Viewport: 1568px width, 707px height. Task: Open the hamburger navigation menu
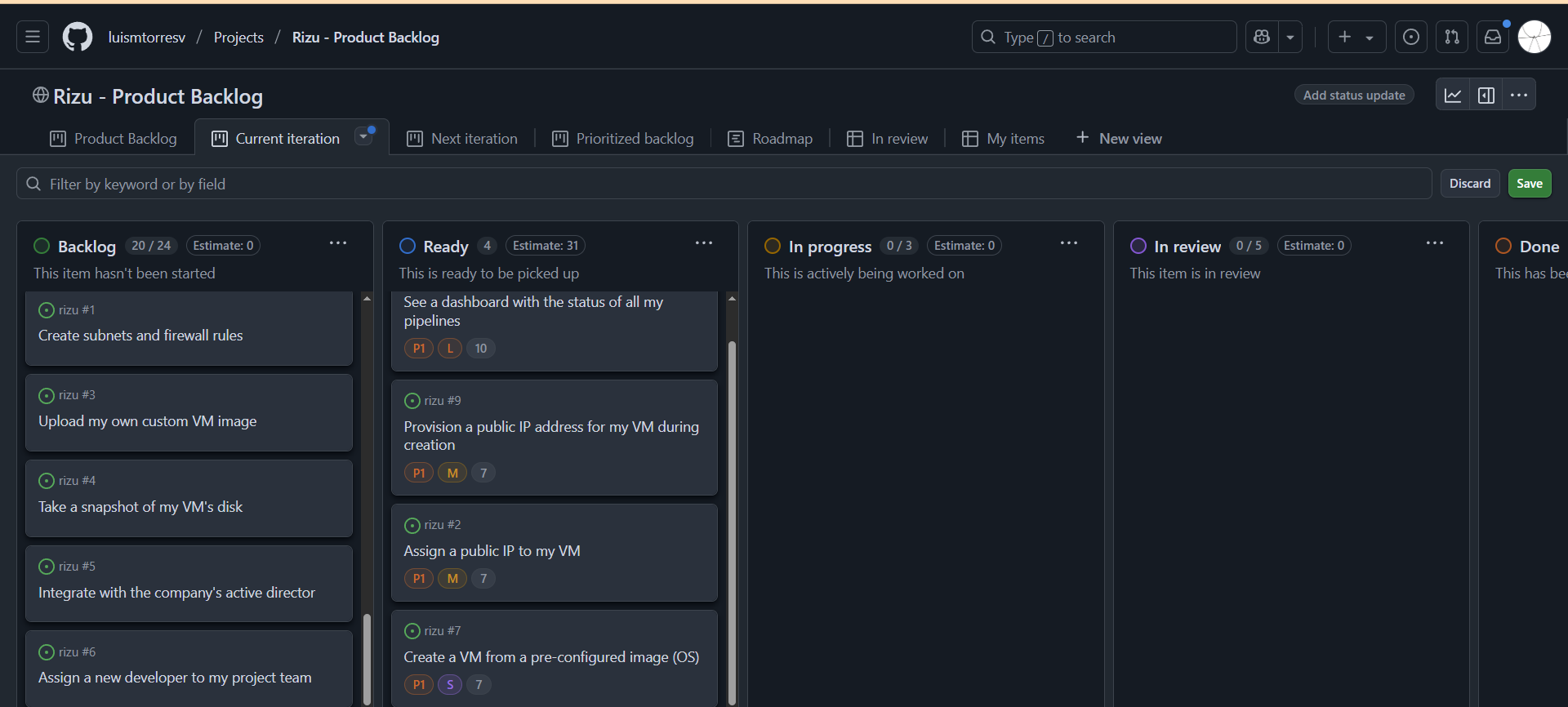click(33, 37)
